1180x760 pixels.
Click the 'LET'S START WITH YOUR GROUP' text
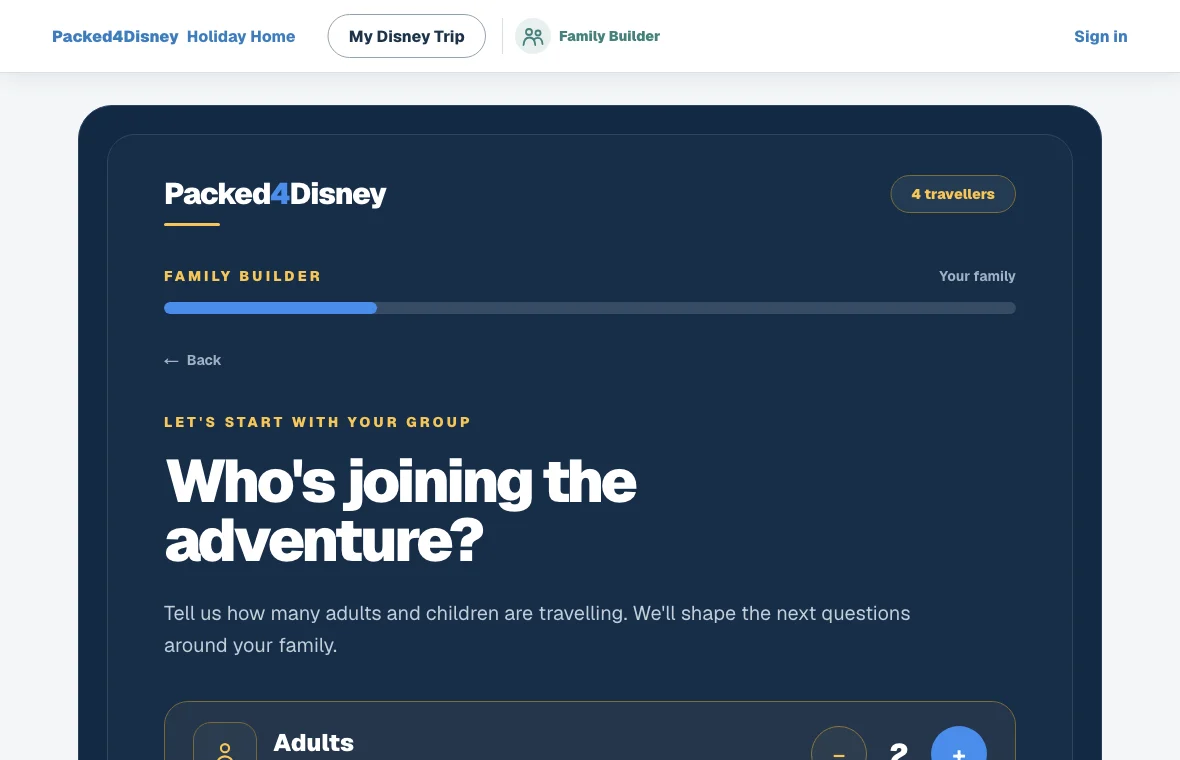318,422
